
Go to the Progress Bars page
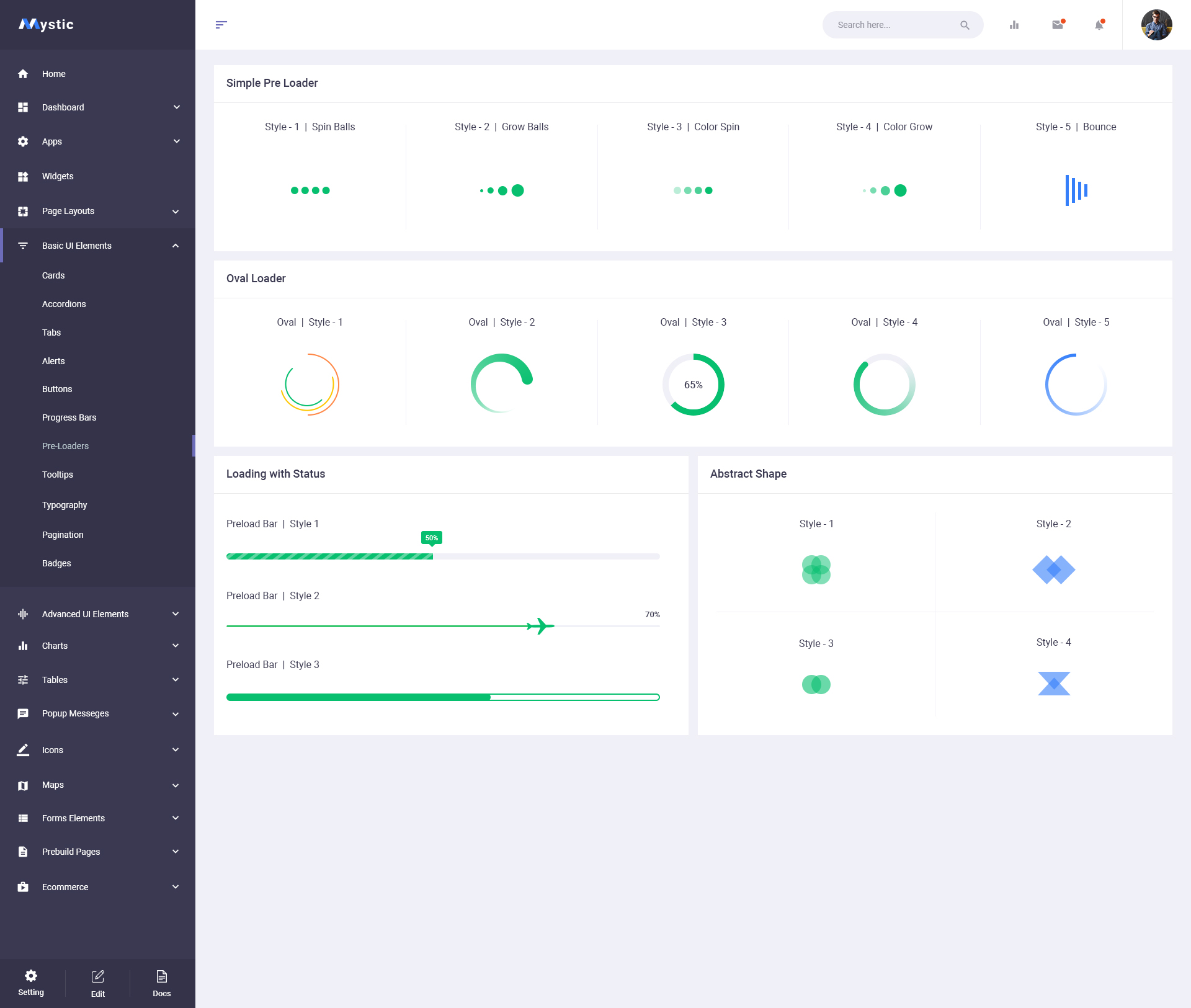69,417
